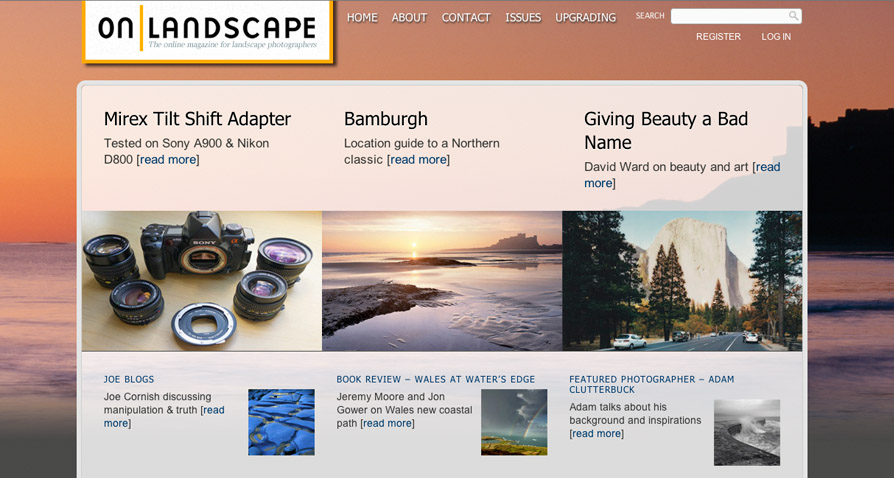The width and height of the screenshot is (894, 478).
Task: Open the Sony camera and lenses photo
Action: coord(202,281)
